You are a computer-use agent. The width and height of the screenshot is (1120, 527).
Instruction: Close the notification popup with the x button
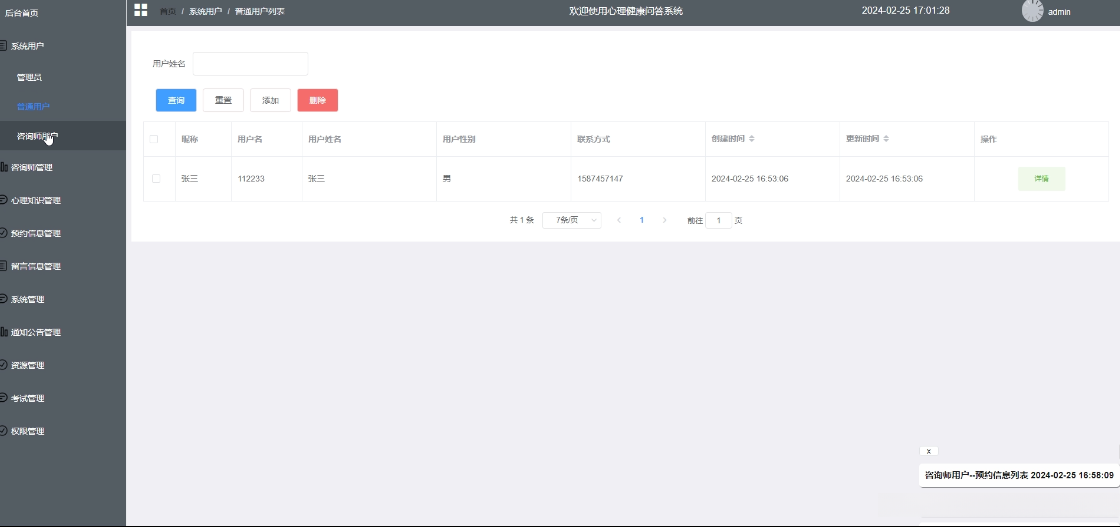click(x=929, y=451)
